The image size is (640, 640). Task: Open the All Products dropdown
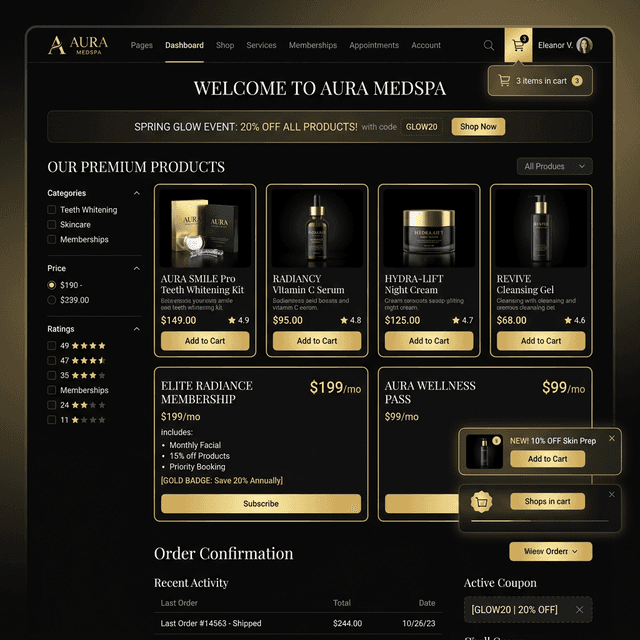click(x=554, y=166)
